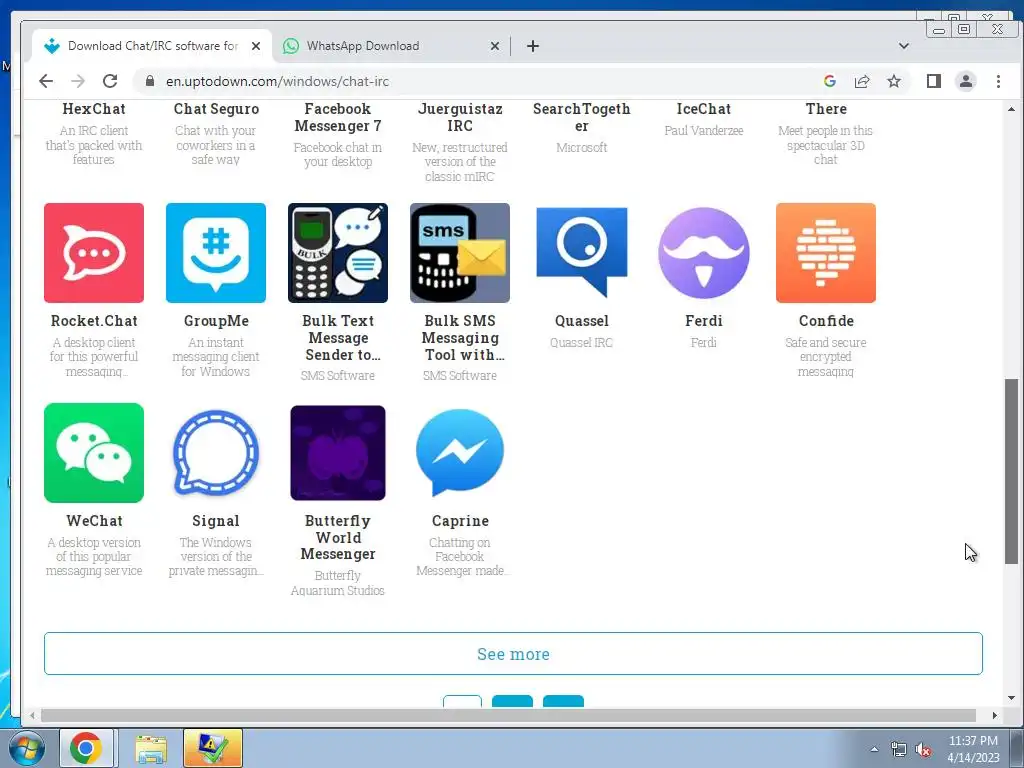Open the tab search dropdown chevron
The width and height of the screenshot is (1024, 768).
pos(904,46)
